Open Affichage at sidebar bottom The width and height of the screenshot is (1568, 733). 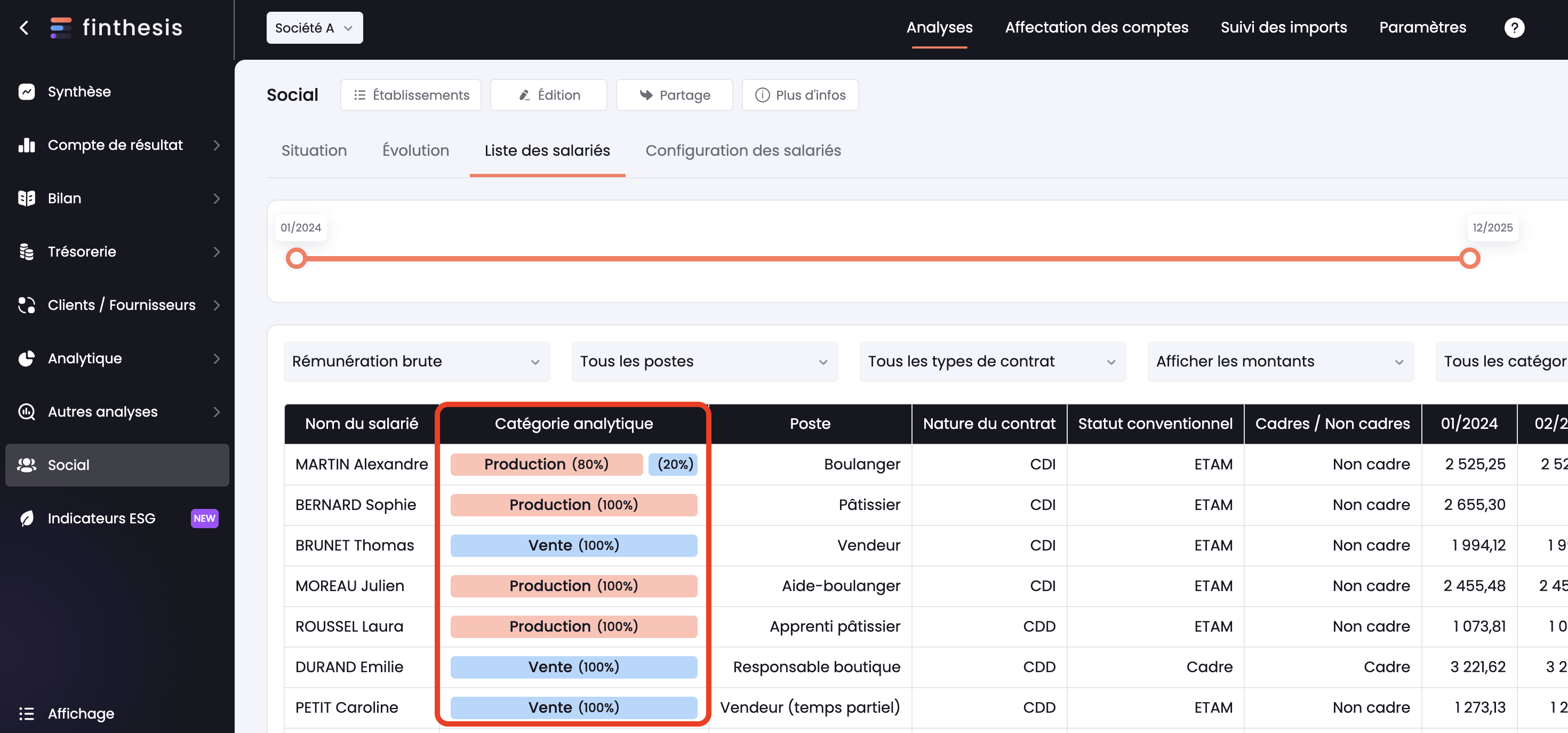tap(81, 713)
